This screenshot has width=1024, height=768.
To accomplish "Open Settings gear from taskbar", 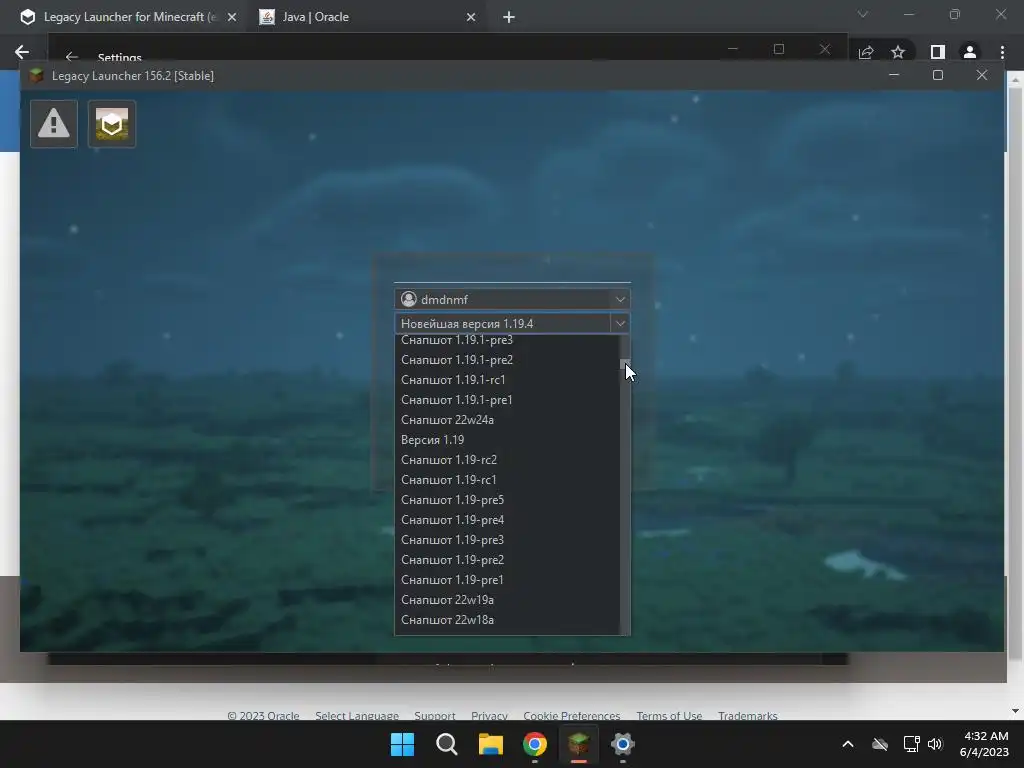I will (x=623, y=744).
